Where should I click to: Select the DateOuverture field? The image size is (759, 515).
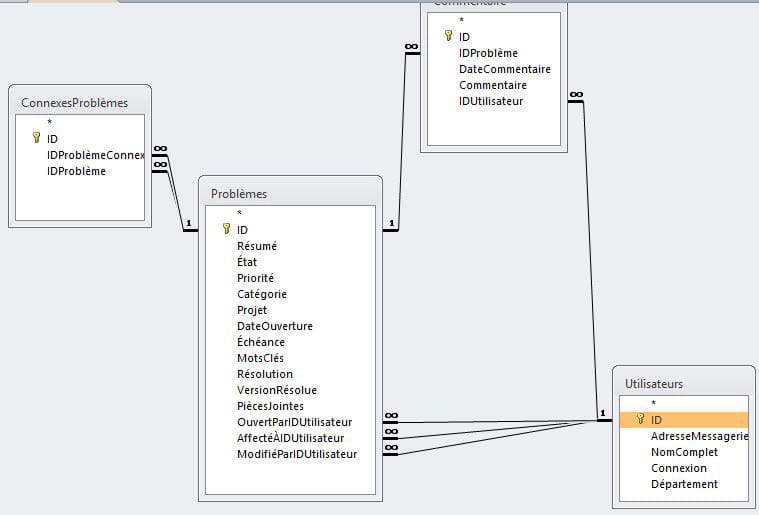(x=290, y=326)
